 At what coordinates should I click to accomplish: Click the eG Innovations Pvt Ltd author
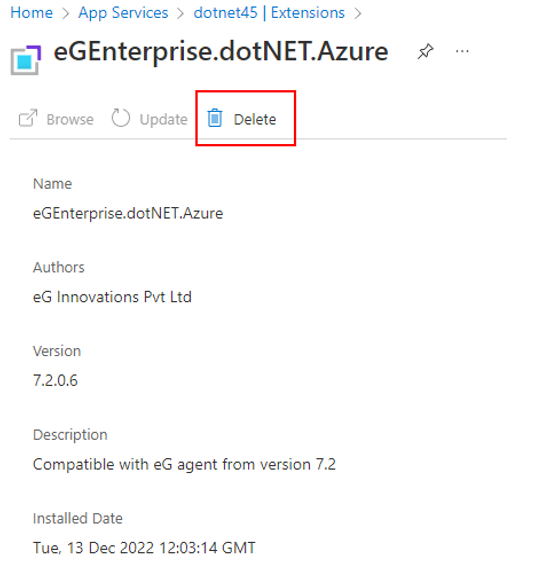coord(112,297)
